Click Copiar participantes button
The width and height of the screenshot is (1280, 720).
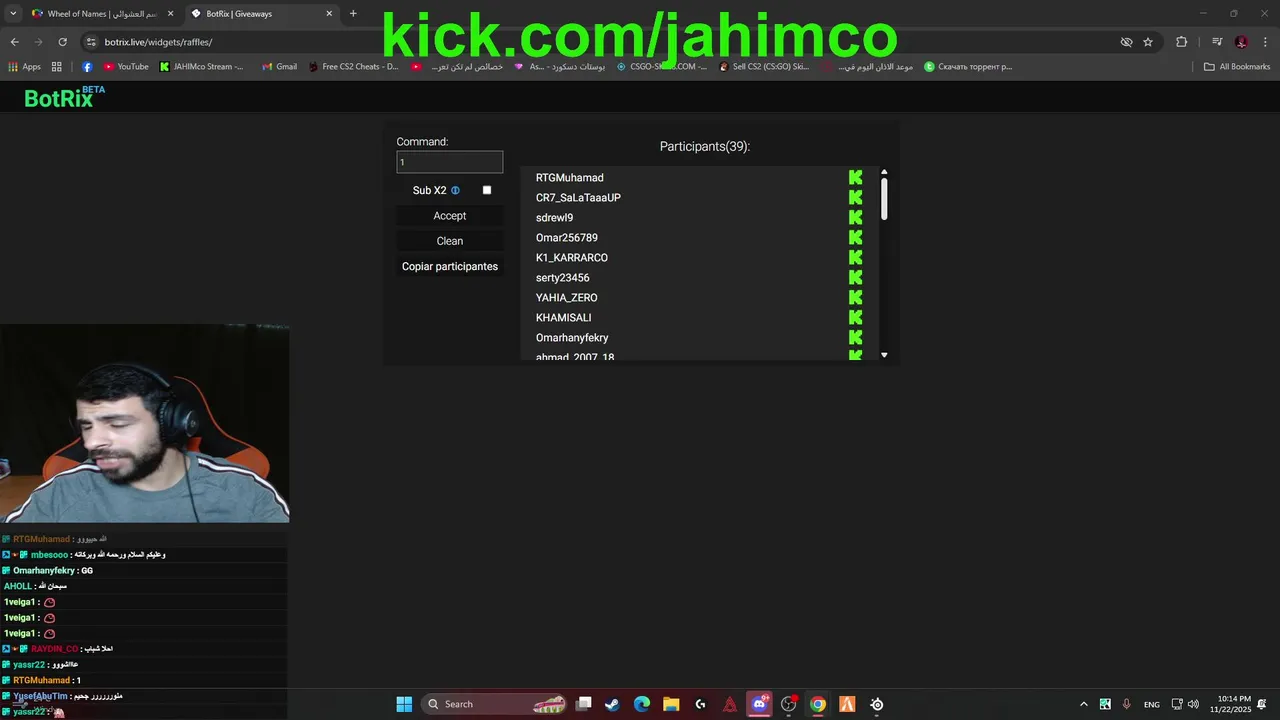click(x=450, y=267)
